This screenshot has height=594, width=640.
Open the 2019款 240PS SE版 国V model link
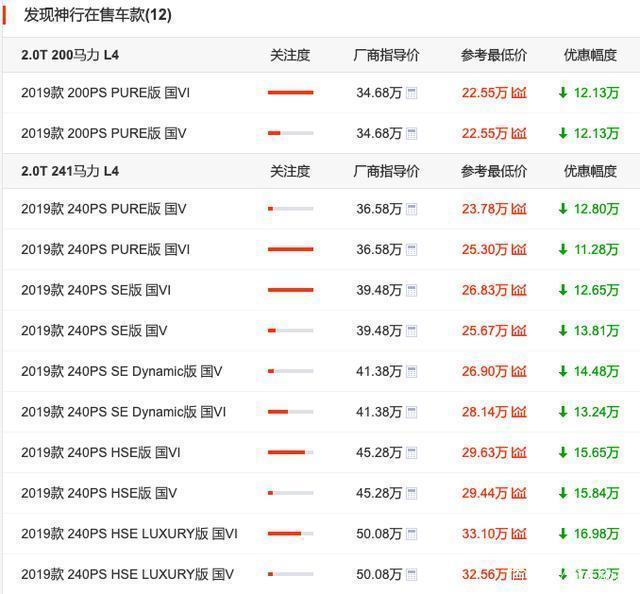point(94,331)
